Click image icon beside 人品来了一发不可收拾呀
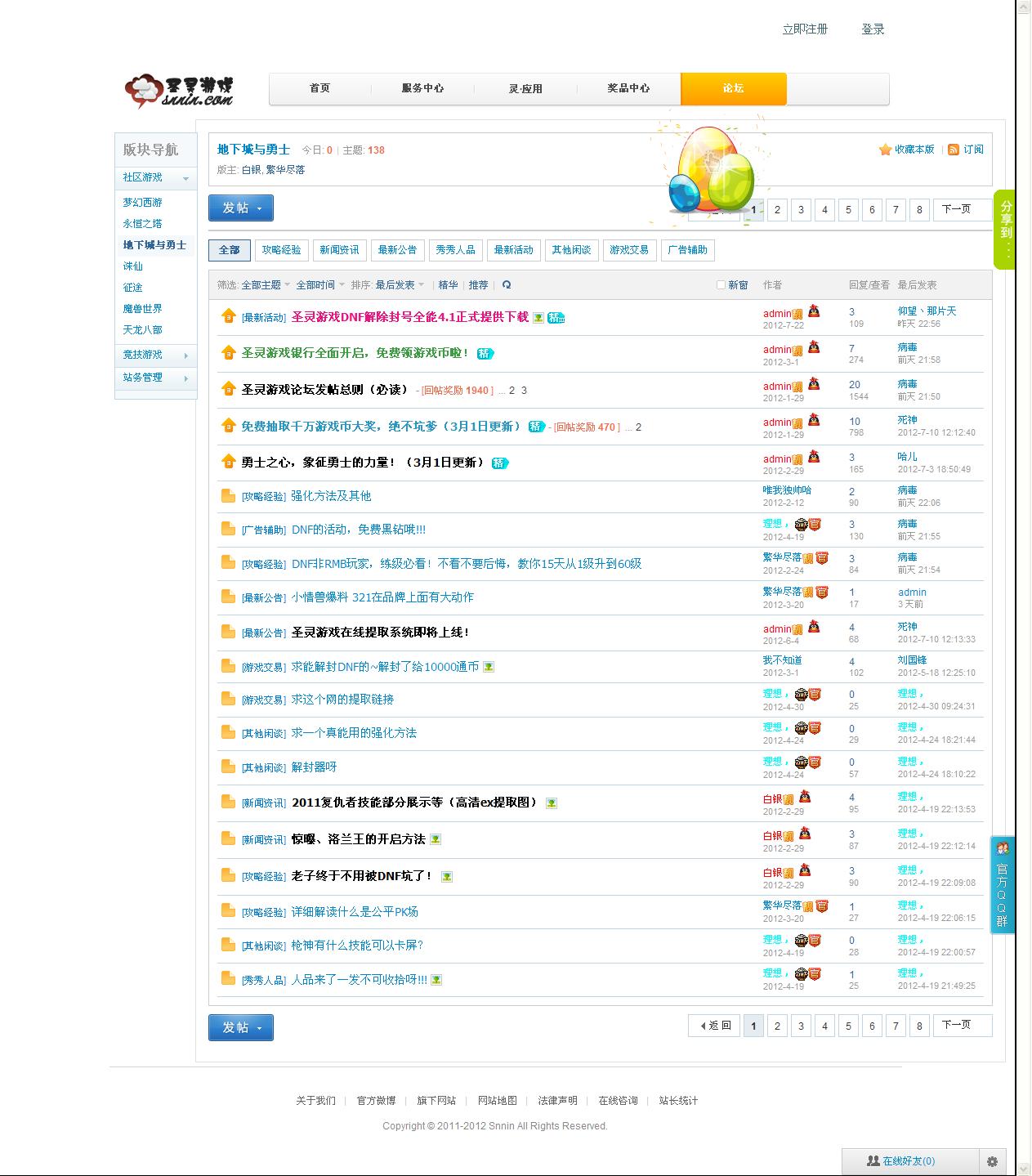Image resolution: width=1032 pixels, height=1176 pixels. 436,980
